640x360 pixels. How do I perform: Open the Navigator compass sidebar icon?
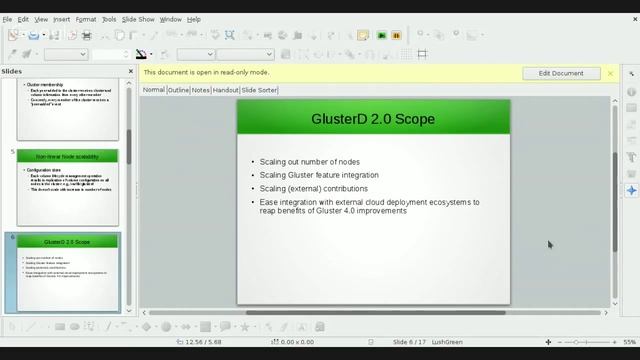click(631, 190)
